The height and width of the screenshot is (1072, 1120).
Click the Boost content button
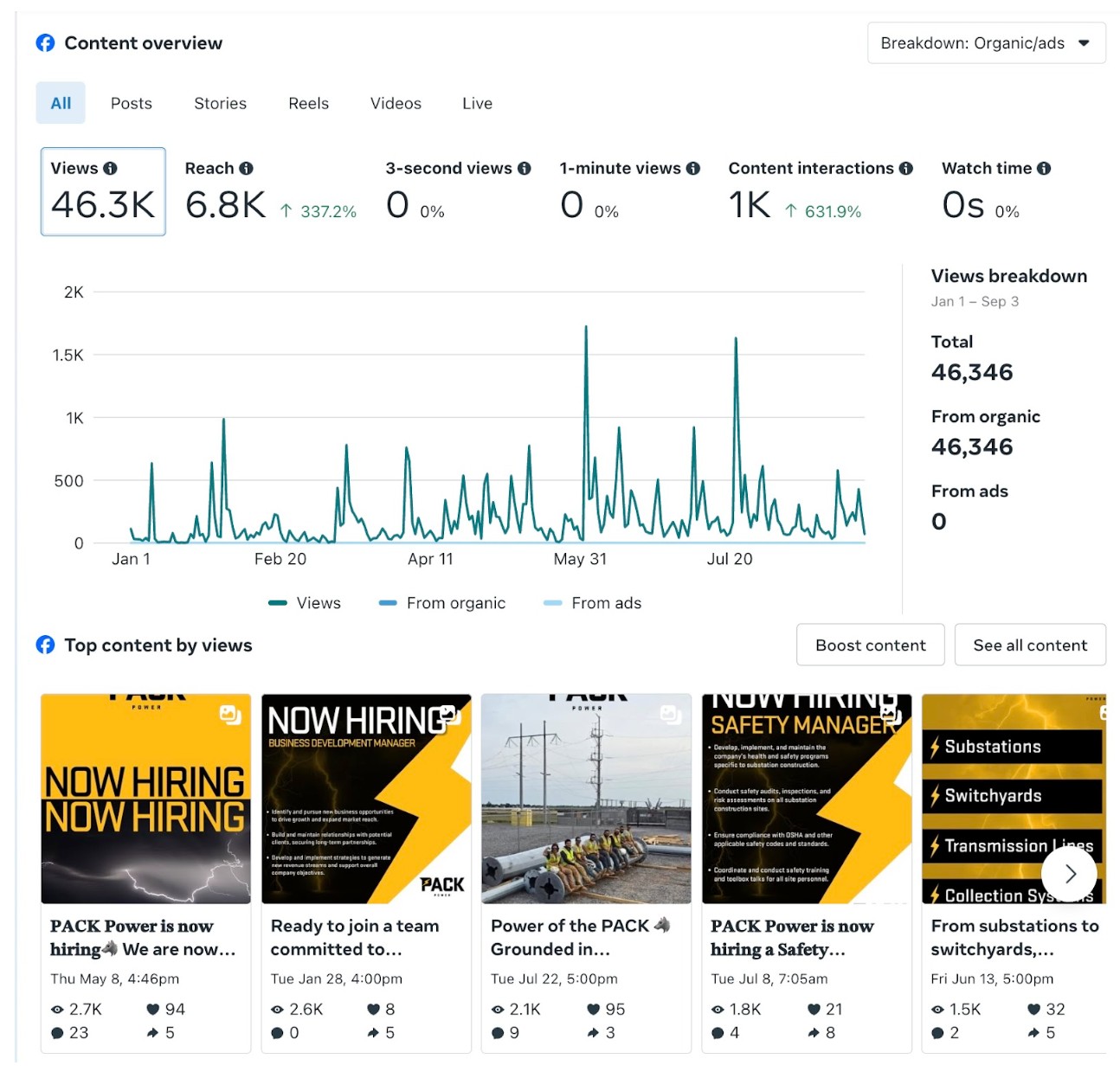click(870, 645)
